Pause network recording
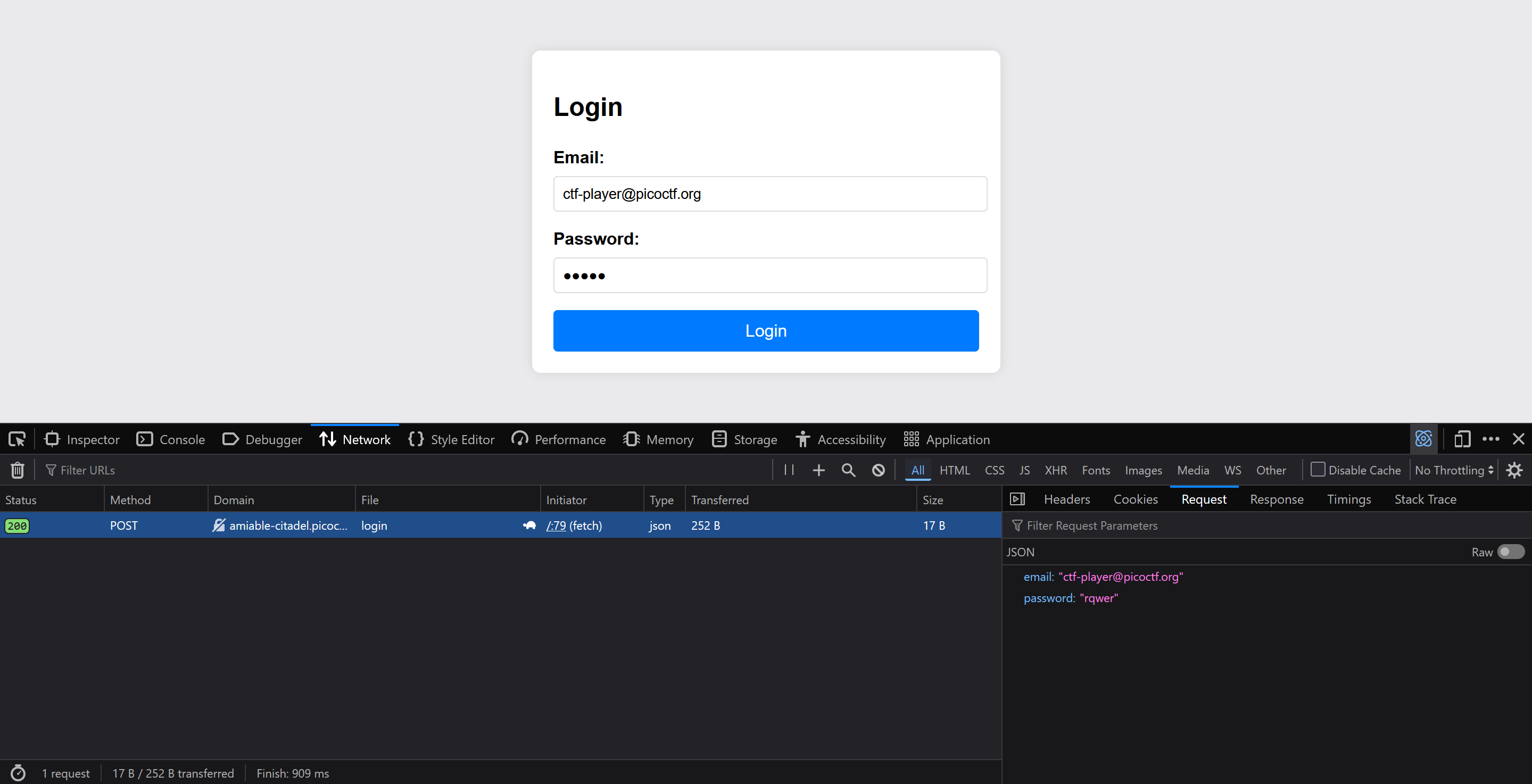Screen dimensions: 1532x784 click(x=789, y=470)
